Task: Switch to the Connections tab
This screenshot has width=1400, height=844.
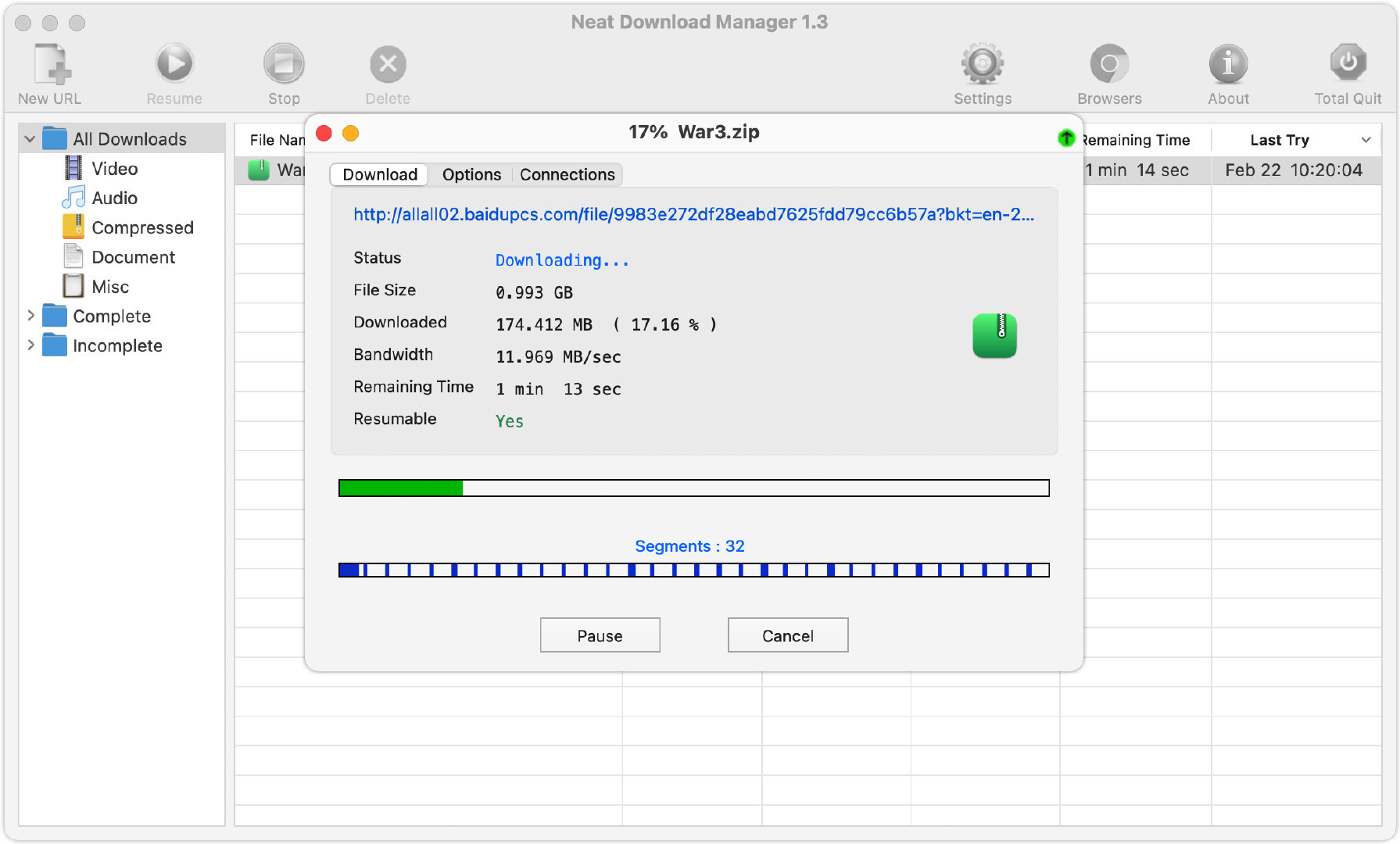Action: tap(568, 174)
